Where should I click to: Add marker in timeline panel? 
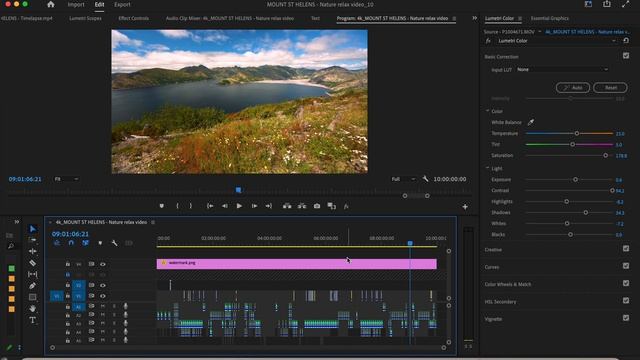100,243
